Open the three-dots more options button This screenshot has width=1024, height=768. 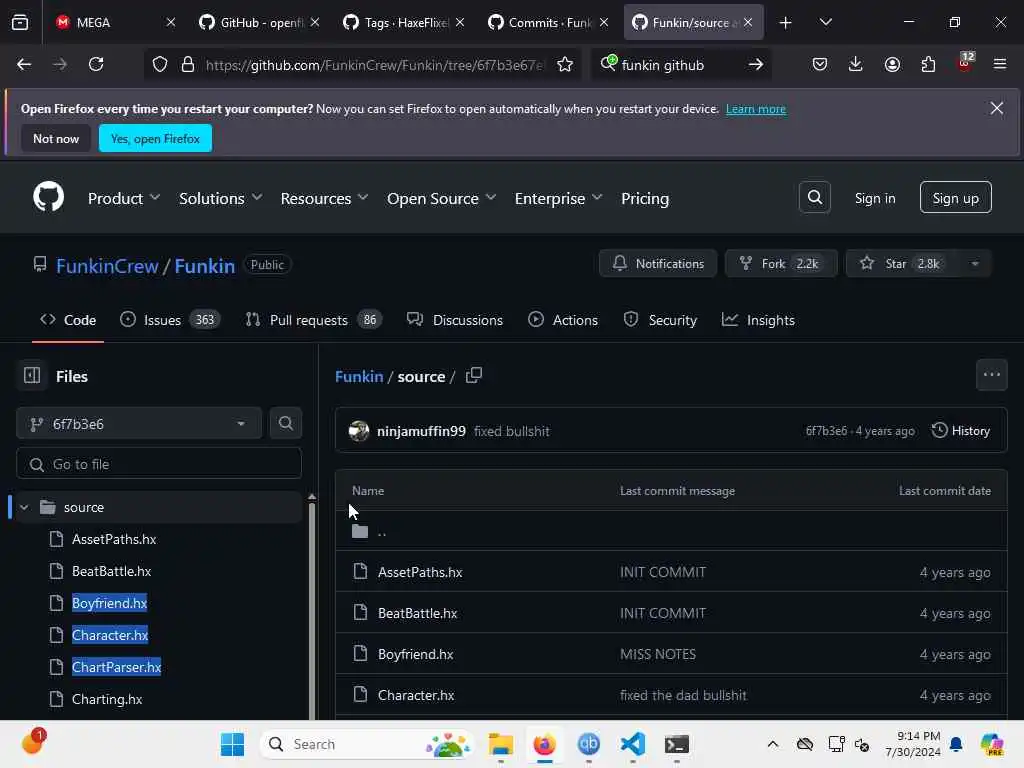[991, 375]
